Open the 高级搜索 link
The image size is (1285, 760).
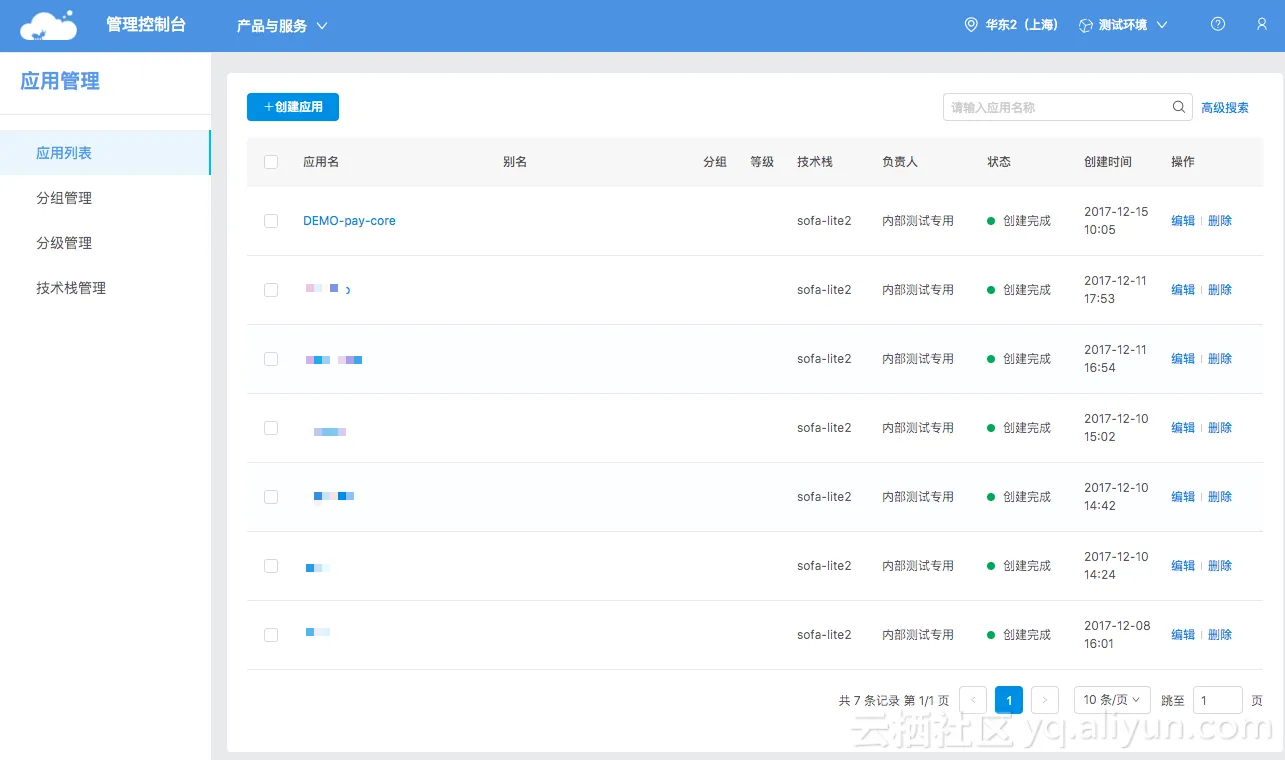coord(1225,108)
